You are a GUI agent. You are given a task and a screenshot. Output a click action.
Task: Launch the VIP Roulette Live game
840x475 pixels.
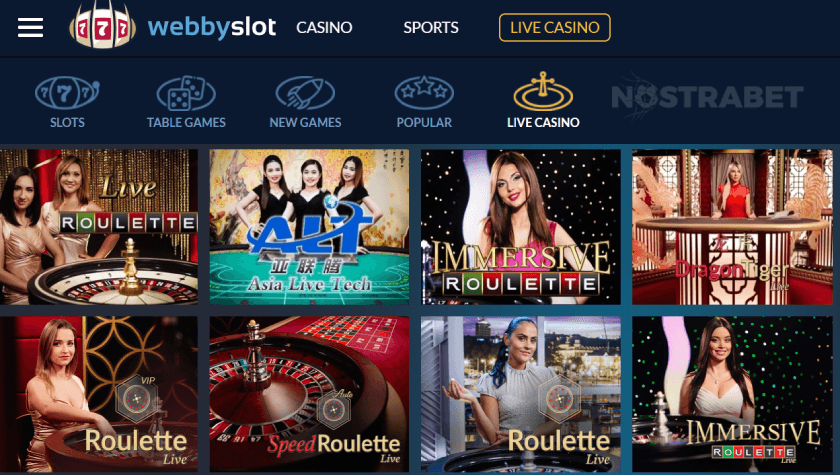(99, 394)
